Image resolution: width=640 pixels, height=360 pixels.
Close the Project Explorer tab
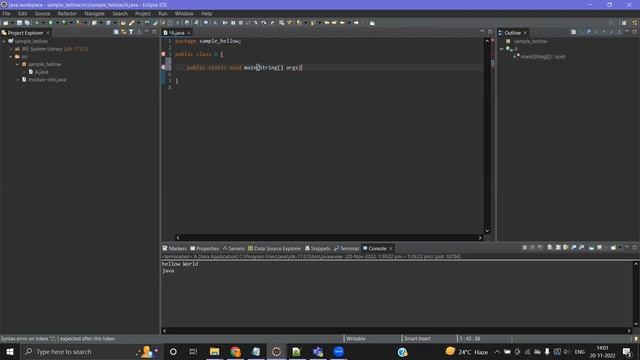tap(48, 33)
